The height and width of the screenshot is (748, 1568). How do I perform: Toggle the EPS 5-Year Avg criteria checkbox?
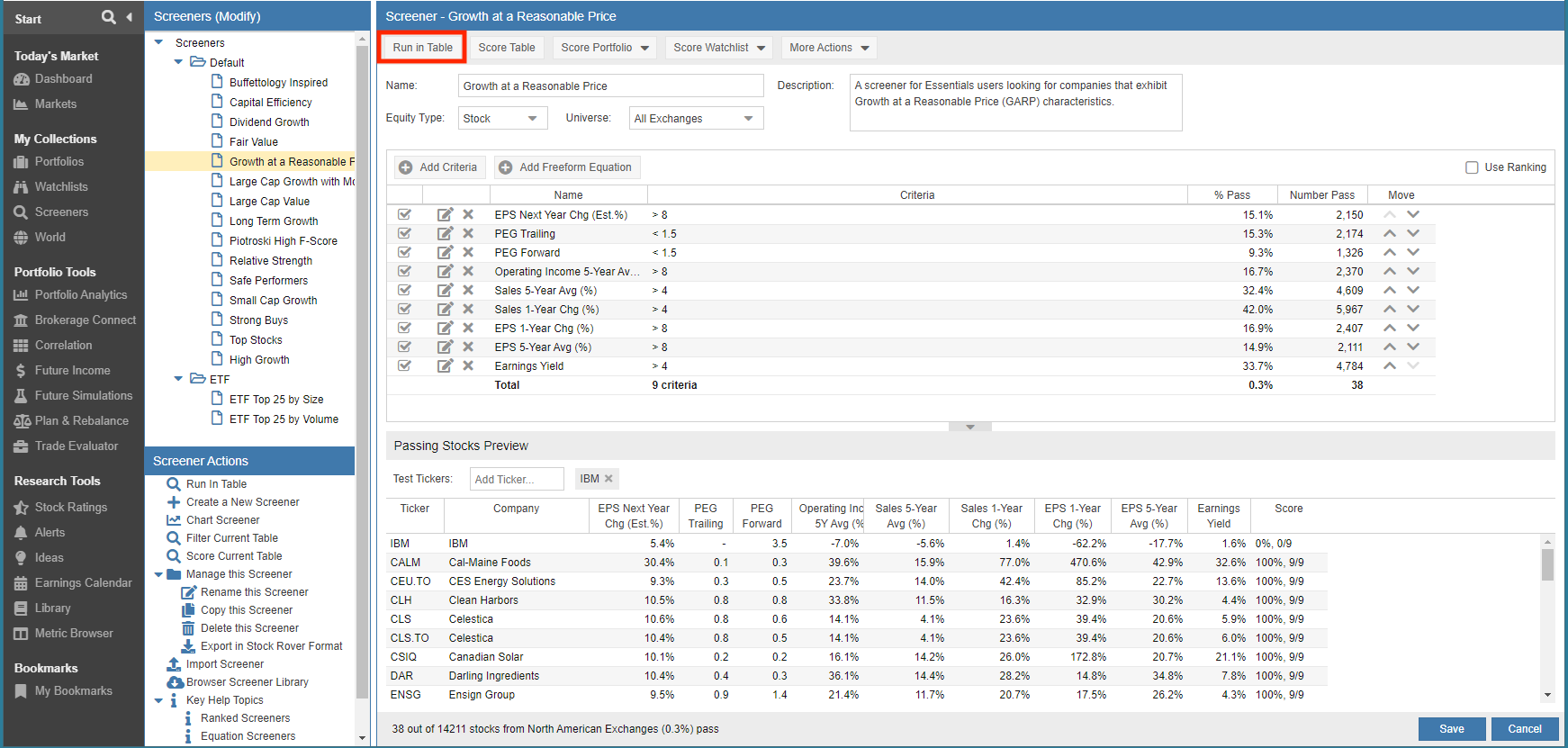click(404, 347)
